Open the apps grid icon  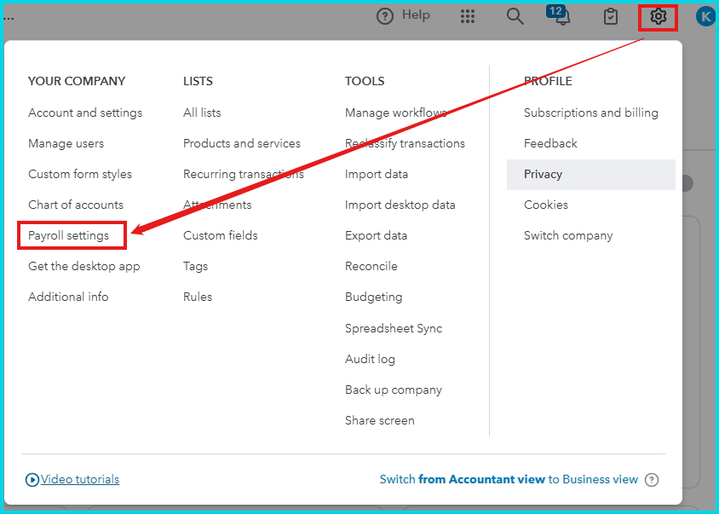[x=467, y=17]
